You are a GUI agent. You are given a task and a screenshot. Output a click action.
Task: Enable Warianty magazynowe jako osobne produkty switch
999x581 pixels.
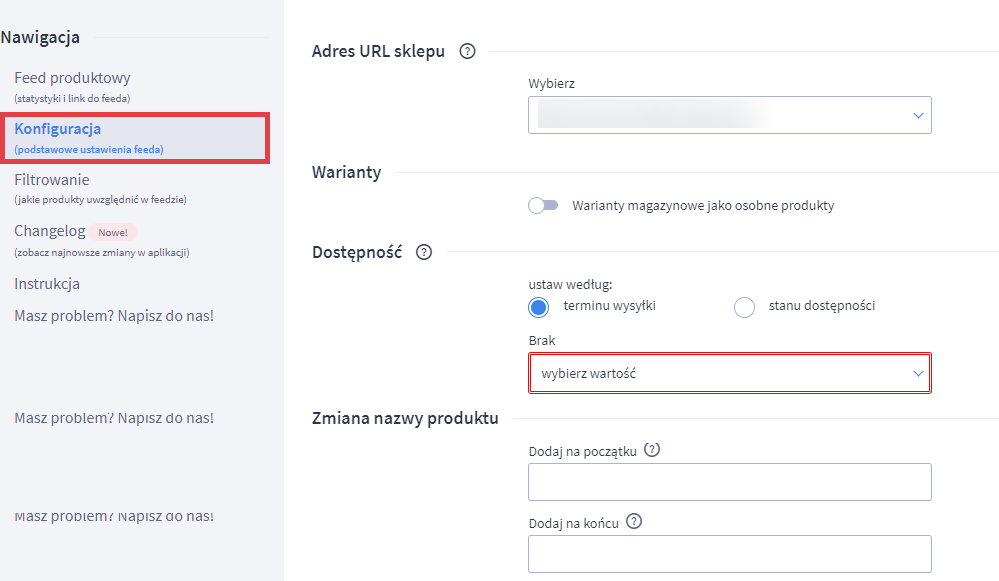[543, 206]
